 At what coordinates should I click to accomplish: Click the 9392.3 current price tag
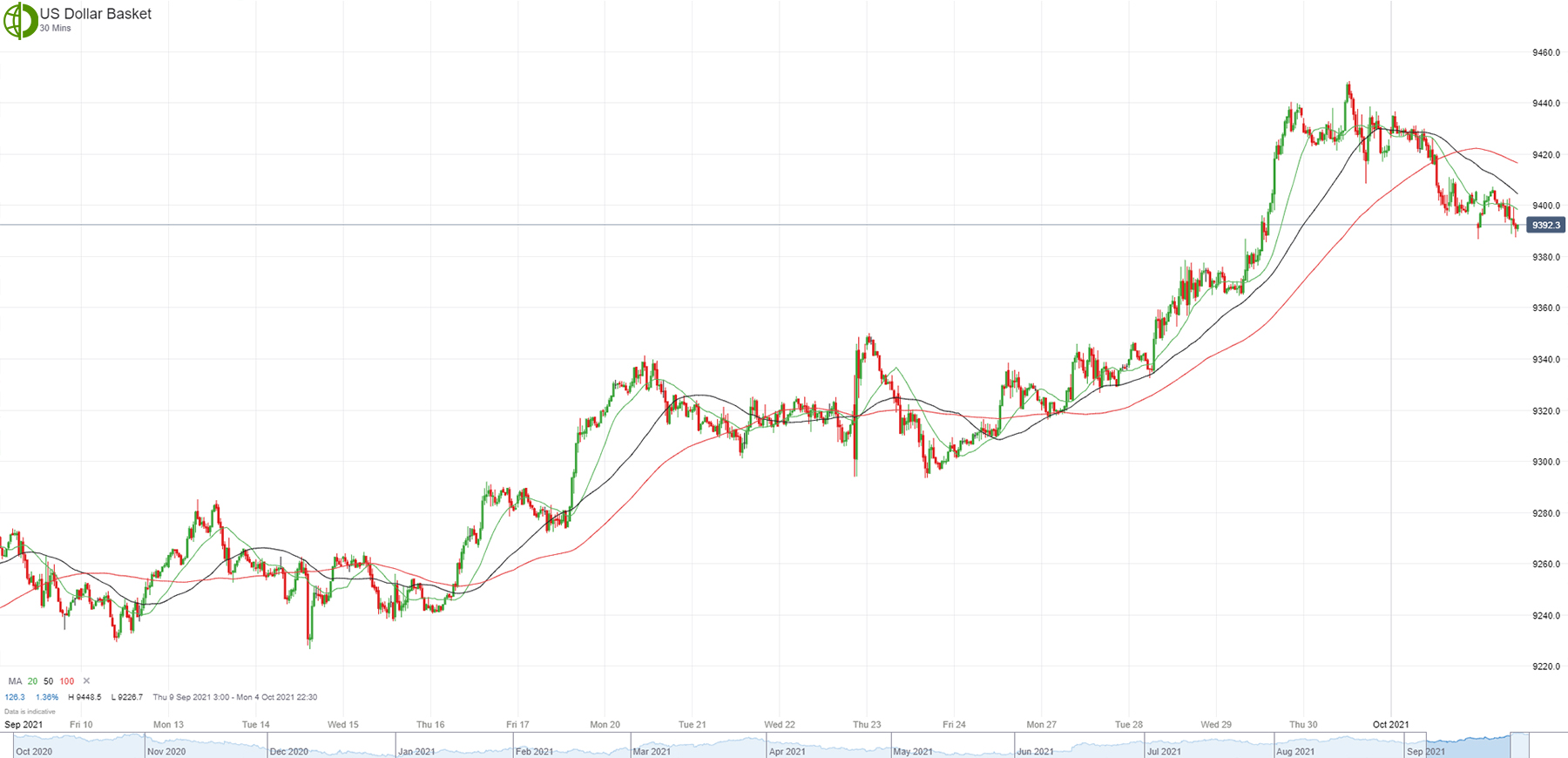pos(1545,226)
